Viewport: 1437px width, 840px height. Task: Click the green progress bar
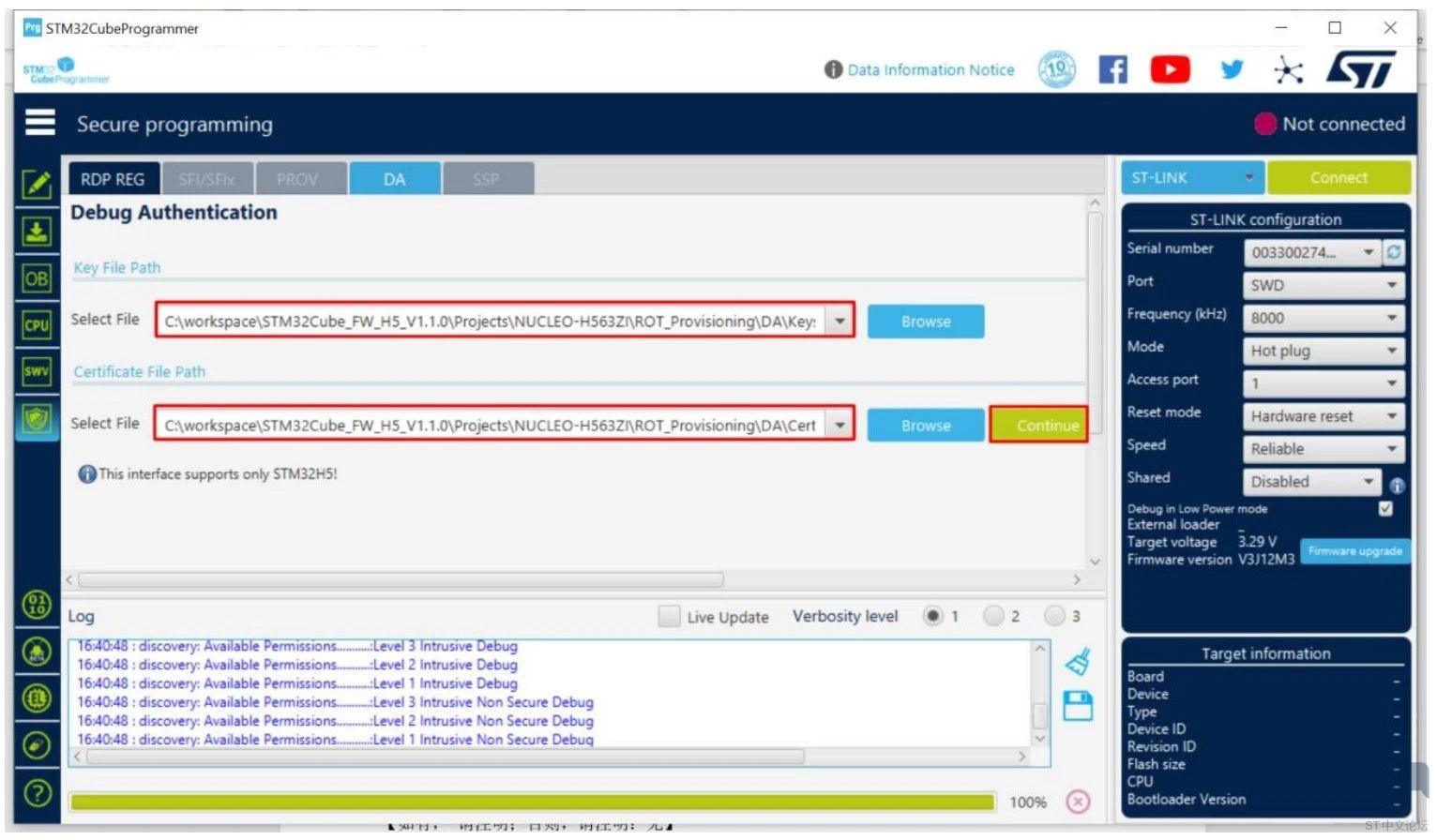coord(532,802)
